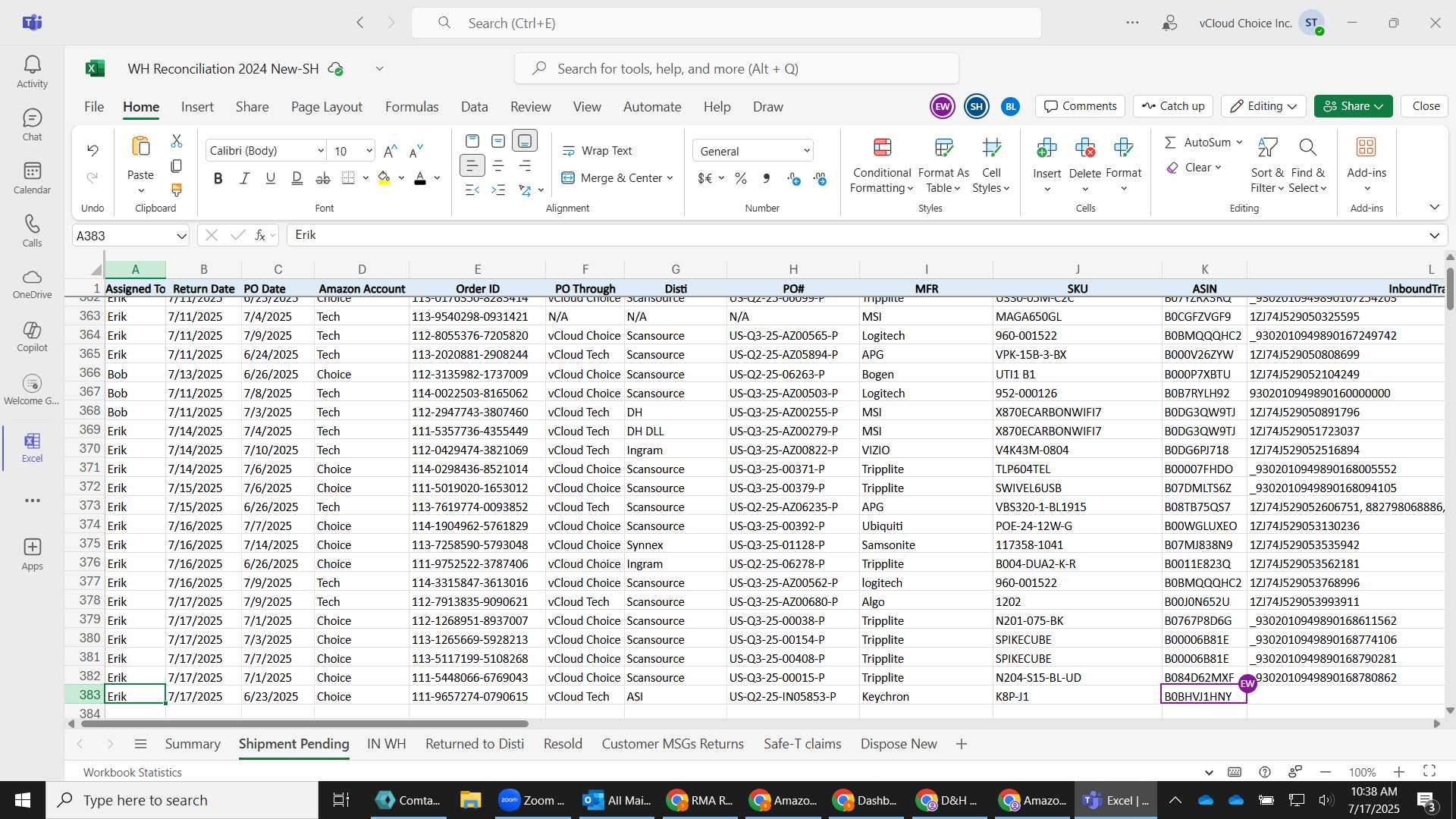Image resolution: width=1456 pixels, height=819 pixels.
Task: Increase indent in Alignment group
Action: tap(498, 190)
